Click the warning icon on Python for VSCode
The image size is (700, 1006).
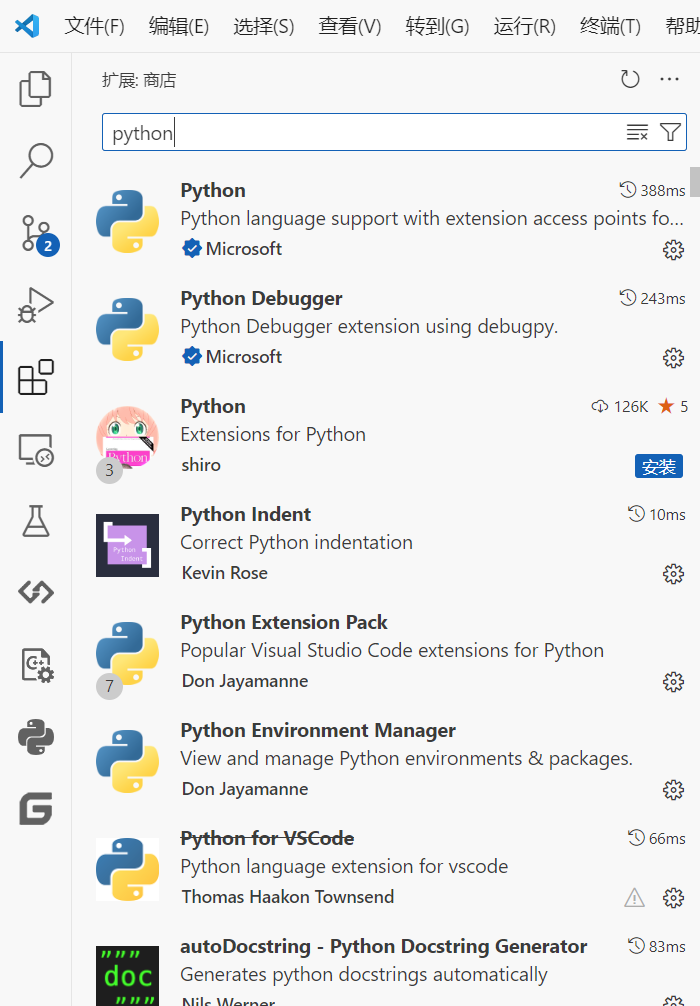[x=635, y=898]
